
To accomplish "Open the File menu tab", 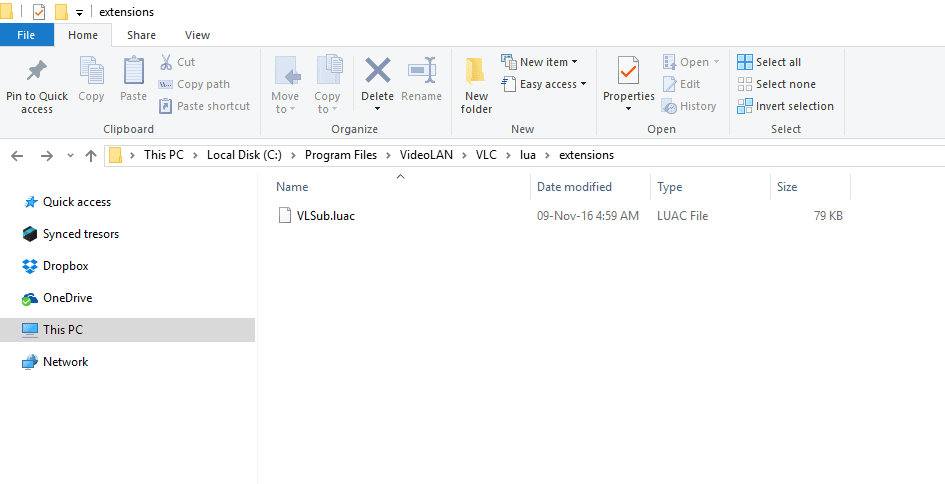I will pyautogui.click(x=26, y=35).
